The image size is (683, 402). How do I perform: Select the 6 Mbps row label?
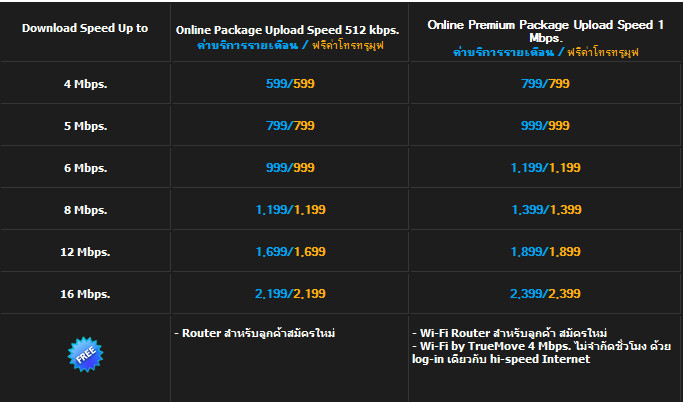click(85, 168)
